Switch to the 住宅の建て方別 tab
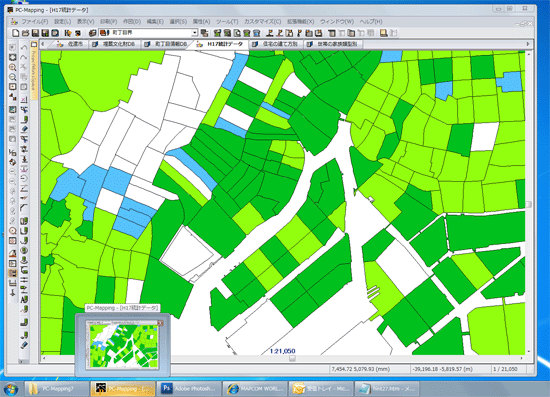This screenshot has width=550, height=397. (275, 44)
